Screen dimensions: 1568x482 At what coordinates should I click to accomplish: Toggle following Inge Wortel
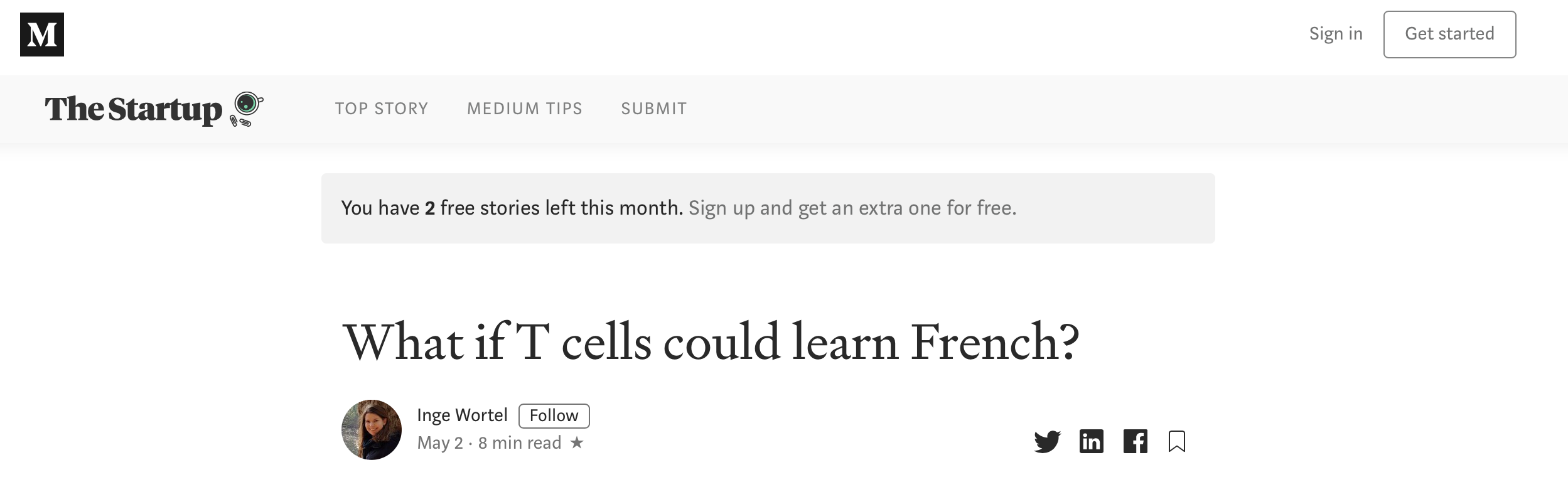[554, 415]
